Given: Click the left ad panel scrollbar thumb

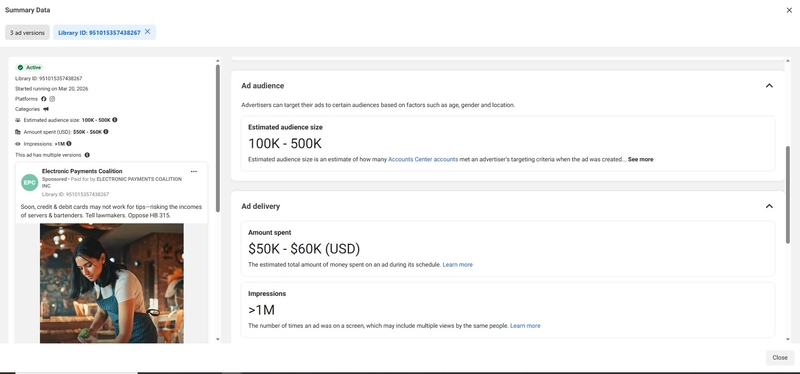Looking at the screenshot, I should 218,138.
